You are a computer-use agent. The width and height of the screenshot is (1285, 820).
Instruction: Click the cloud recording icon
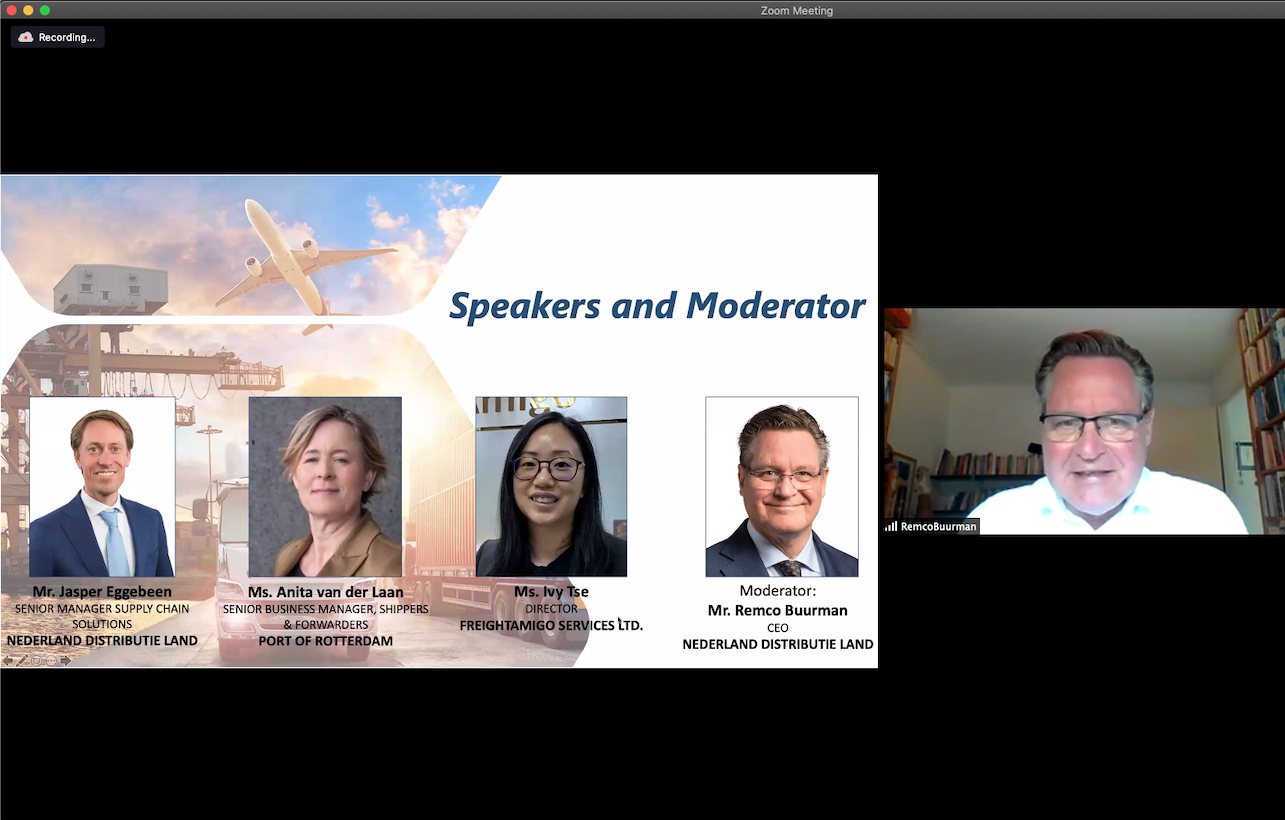26,37
